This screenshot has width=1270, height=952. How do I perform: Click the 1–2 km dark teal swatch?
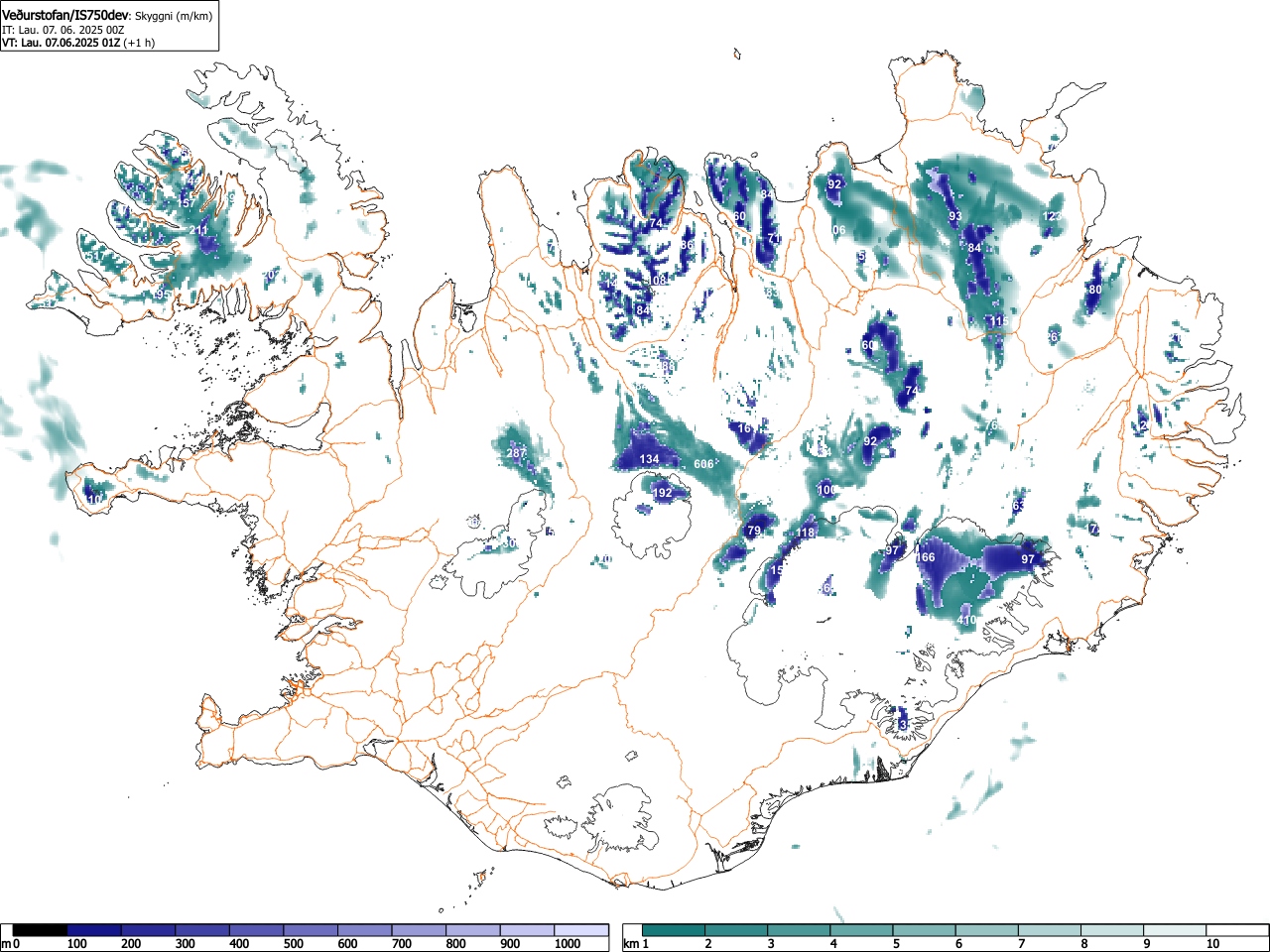point(675,930)
